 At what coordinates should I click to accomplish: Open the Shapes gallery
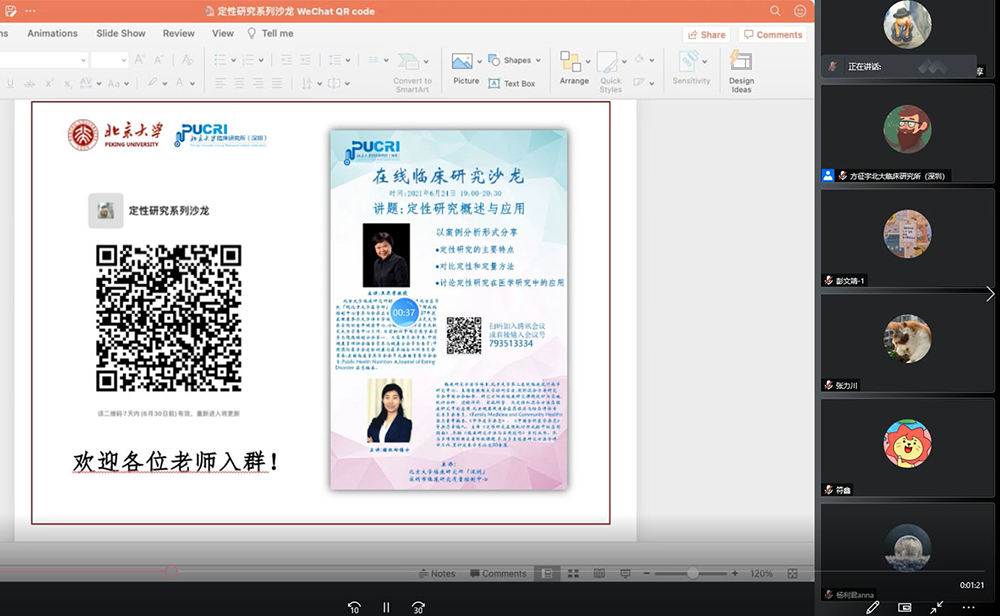coord(515,60)
